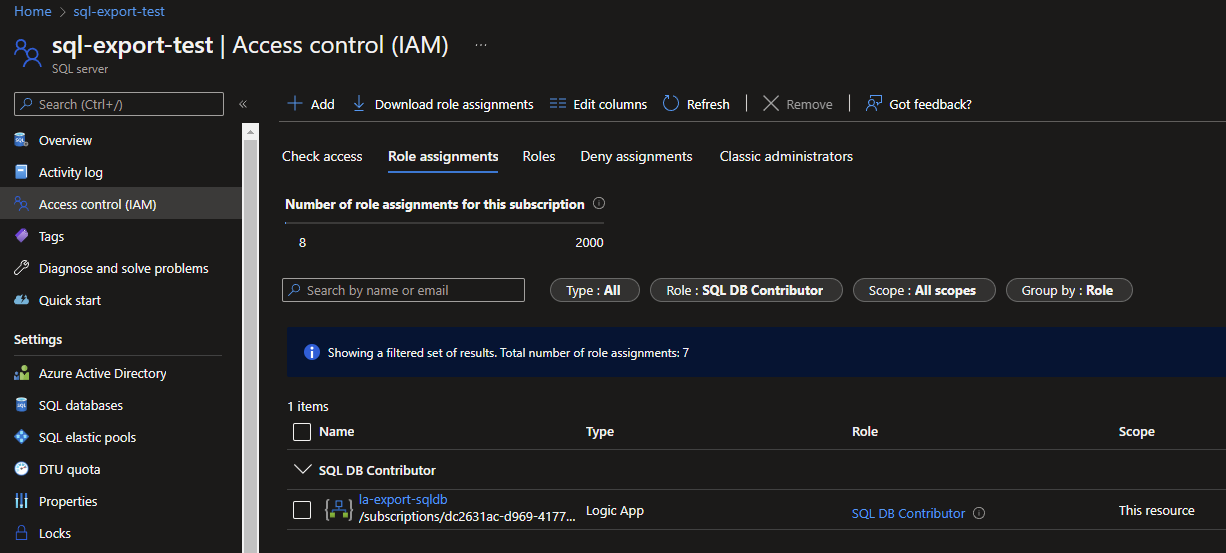Open Got feedback?
Viewport: 1226px width, 553px height.
[918, 104]
